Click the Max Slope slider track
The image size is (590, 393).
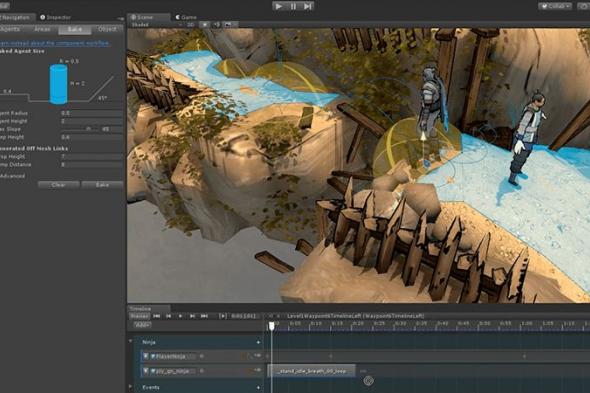(79, 129)
